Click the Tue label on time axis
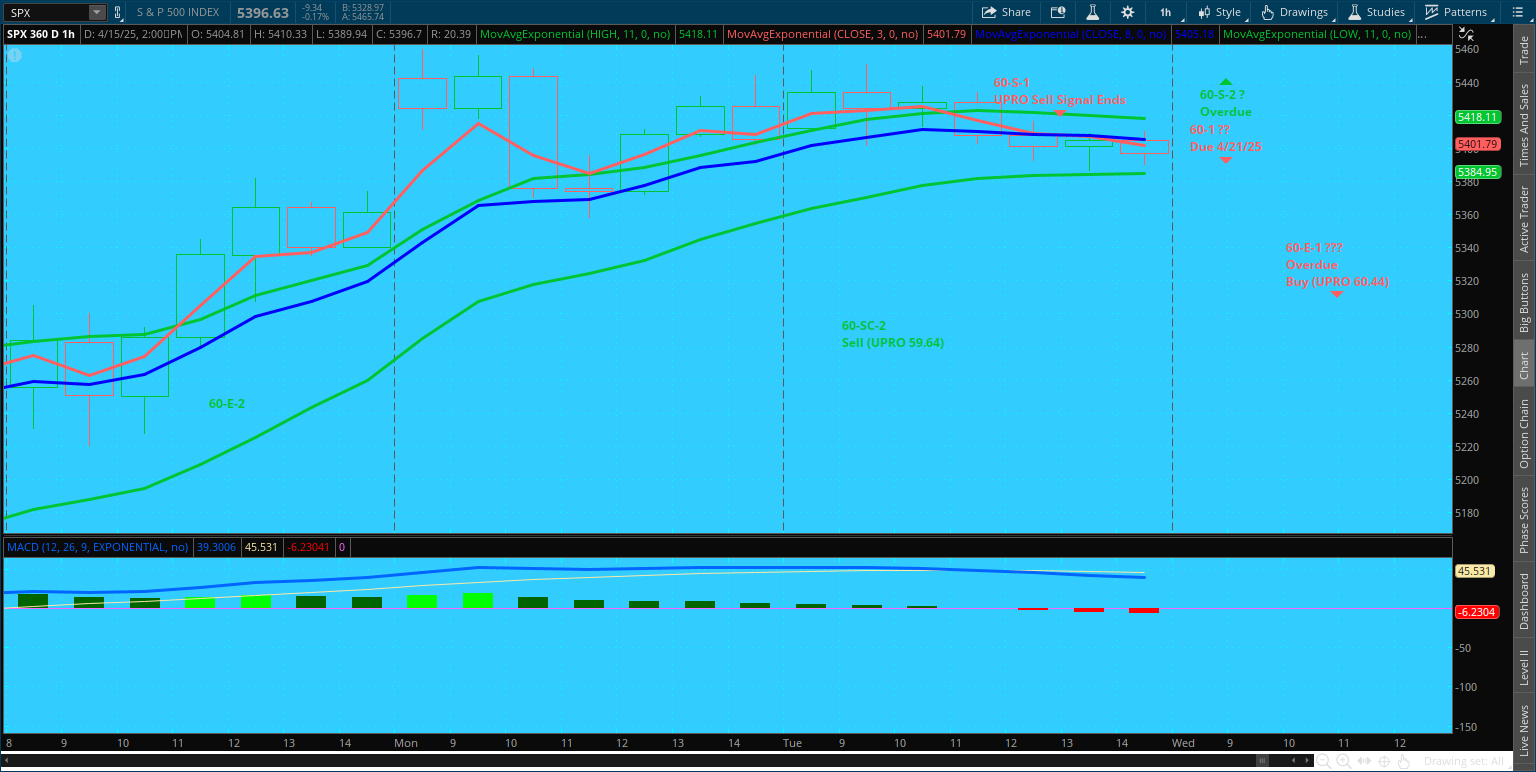The height and width of the screenshot is (772, 1536). pos(792,743)
